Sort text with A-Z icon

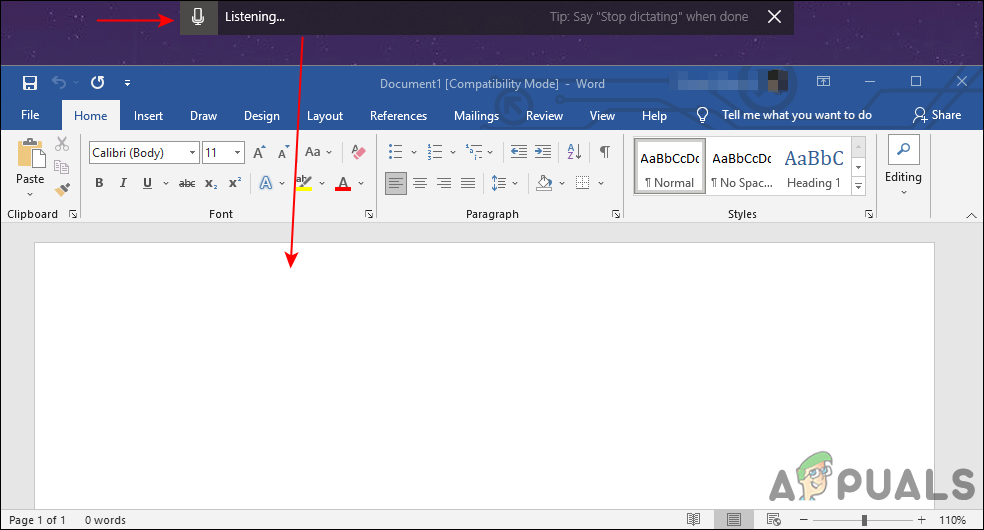pos(574,152)
